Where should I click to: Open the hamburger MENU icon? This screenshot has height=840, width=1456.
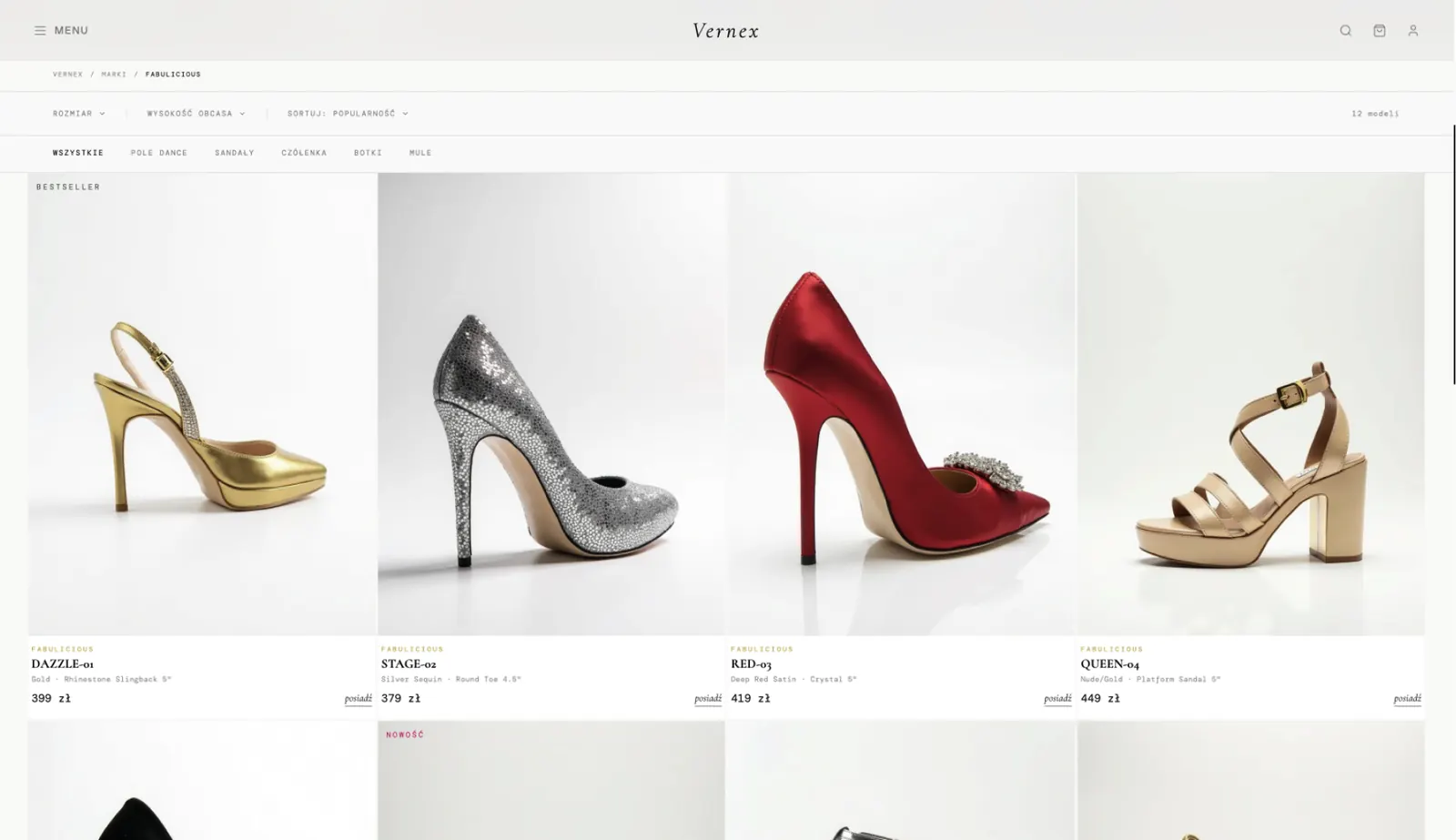click(40, 30)
